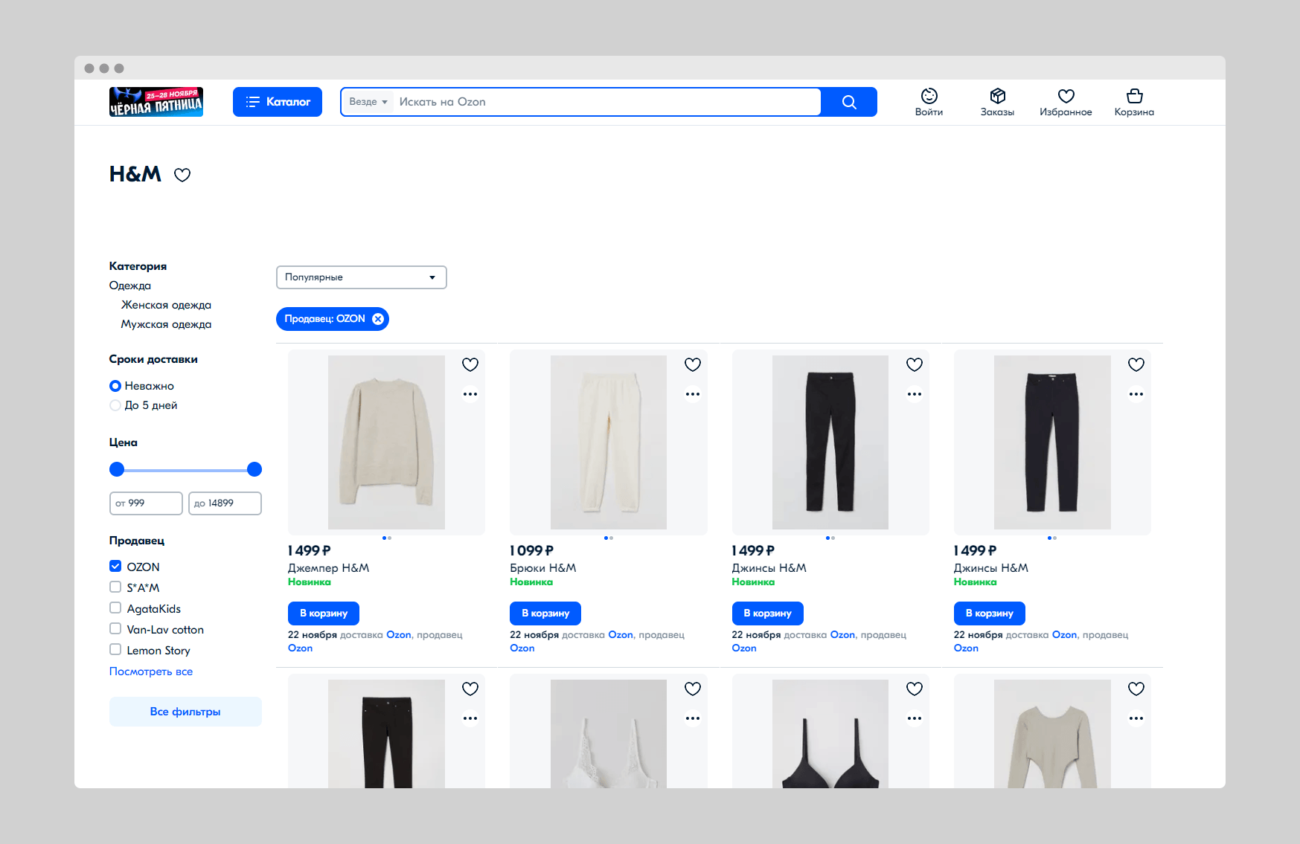This screenshot has height=844, width=1300.
Task: Click the Посмотреть все sellers link
Action: [x=150, y=671]
